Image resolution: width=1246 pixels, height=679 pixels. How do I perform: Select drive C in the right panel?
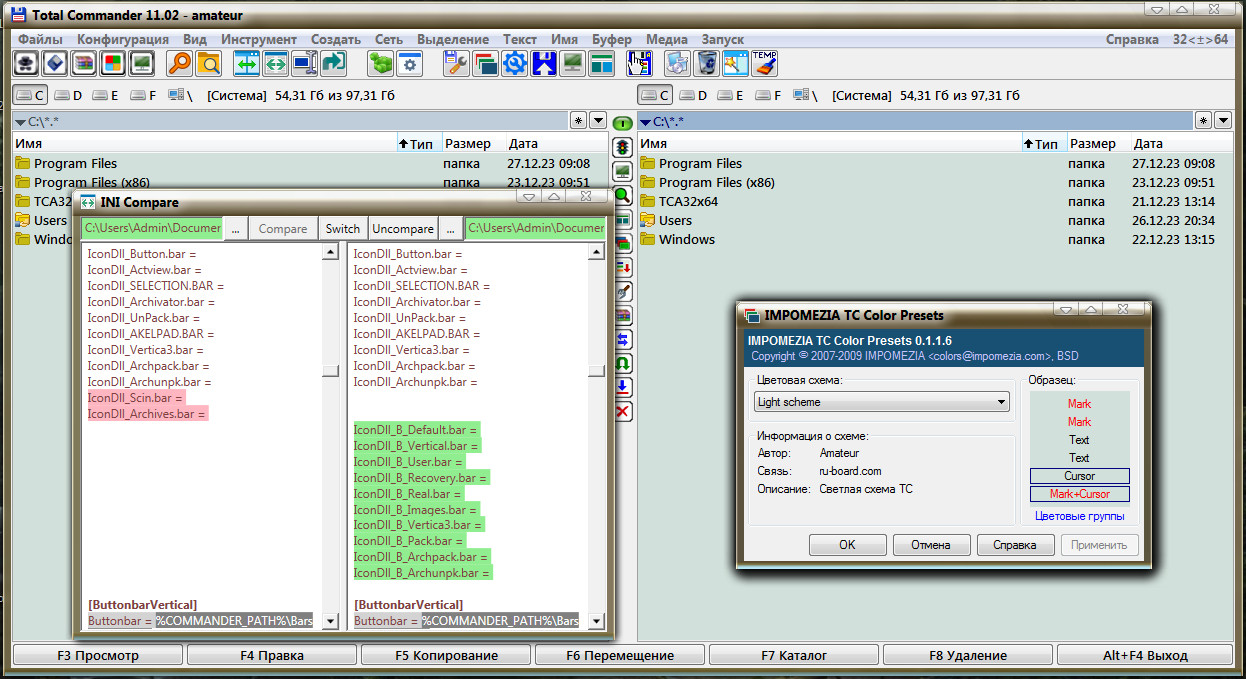coord(656,95)
